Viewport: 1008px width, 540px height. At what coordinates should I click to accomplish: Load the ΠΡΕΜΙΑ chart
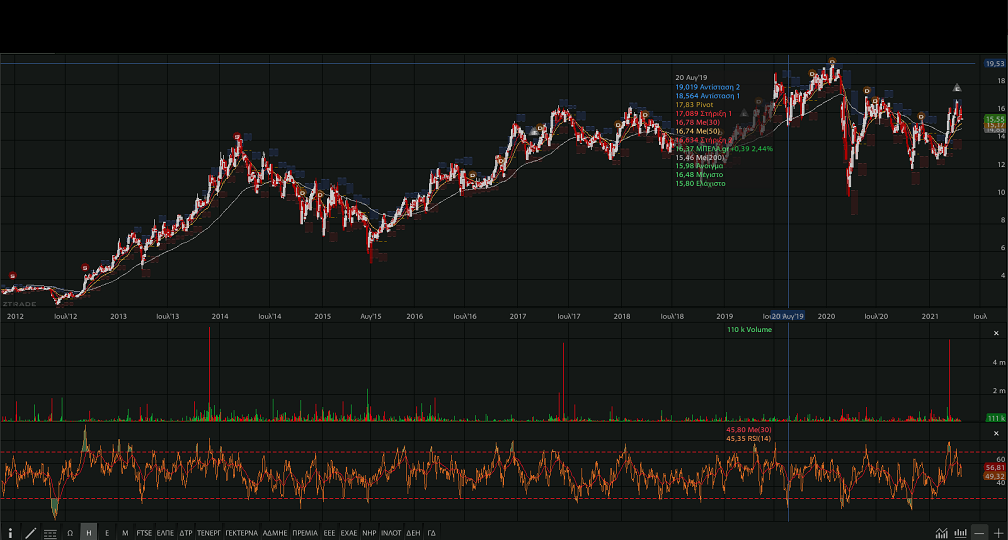click(305, 533)
